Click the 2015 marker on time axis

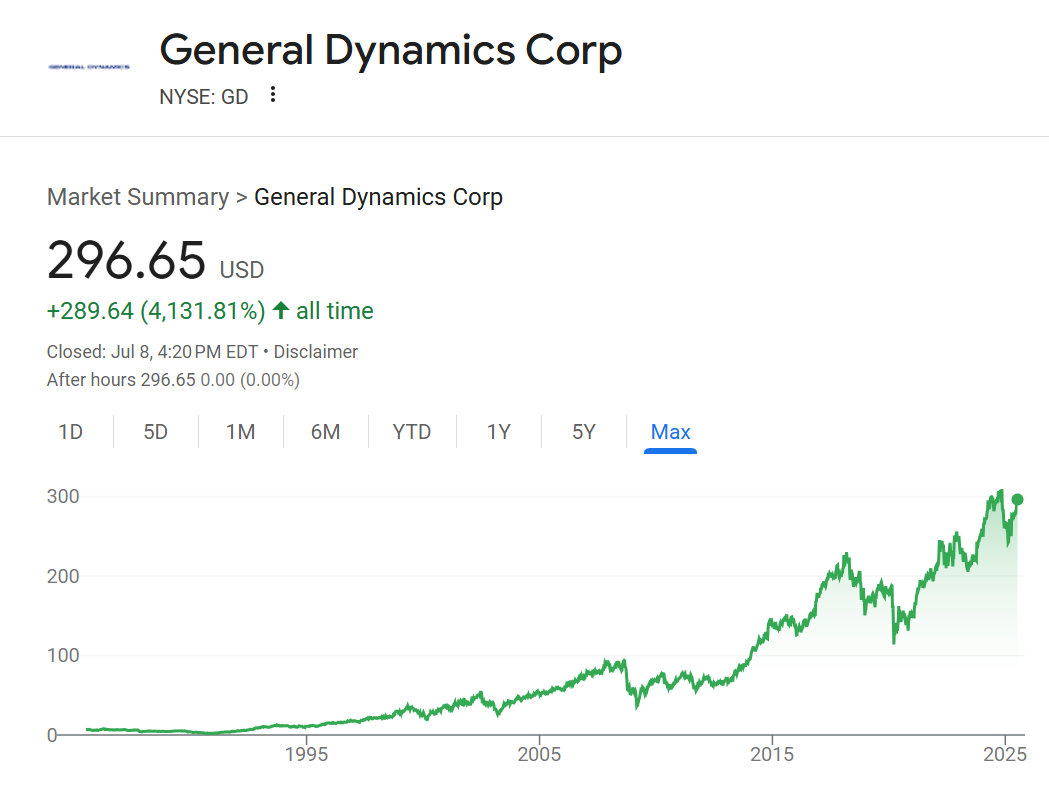pyautogui.click(x=771, y=753)
